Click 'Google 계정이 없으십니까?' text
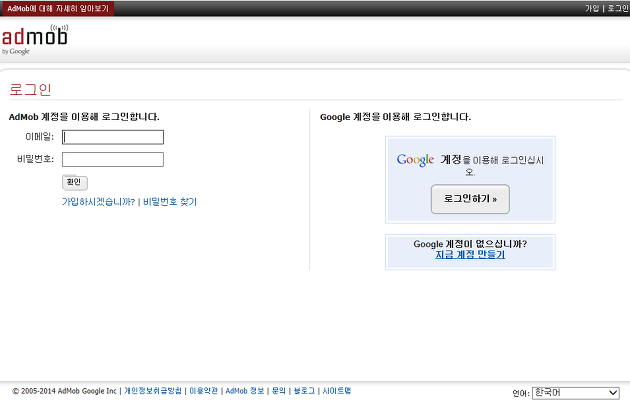630x408 pixels. coord(470,244)
